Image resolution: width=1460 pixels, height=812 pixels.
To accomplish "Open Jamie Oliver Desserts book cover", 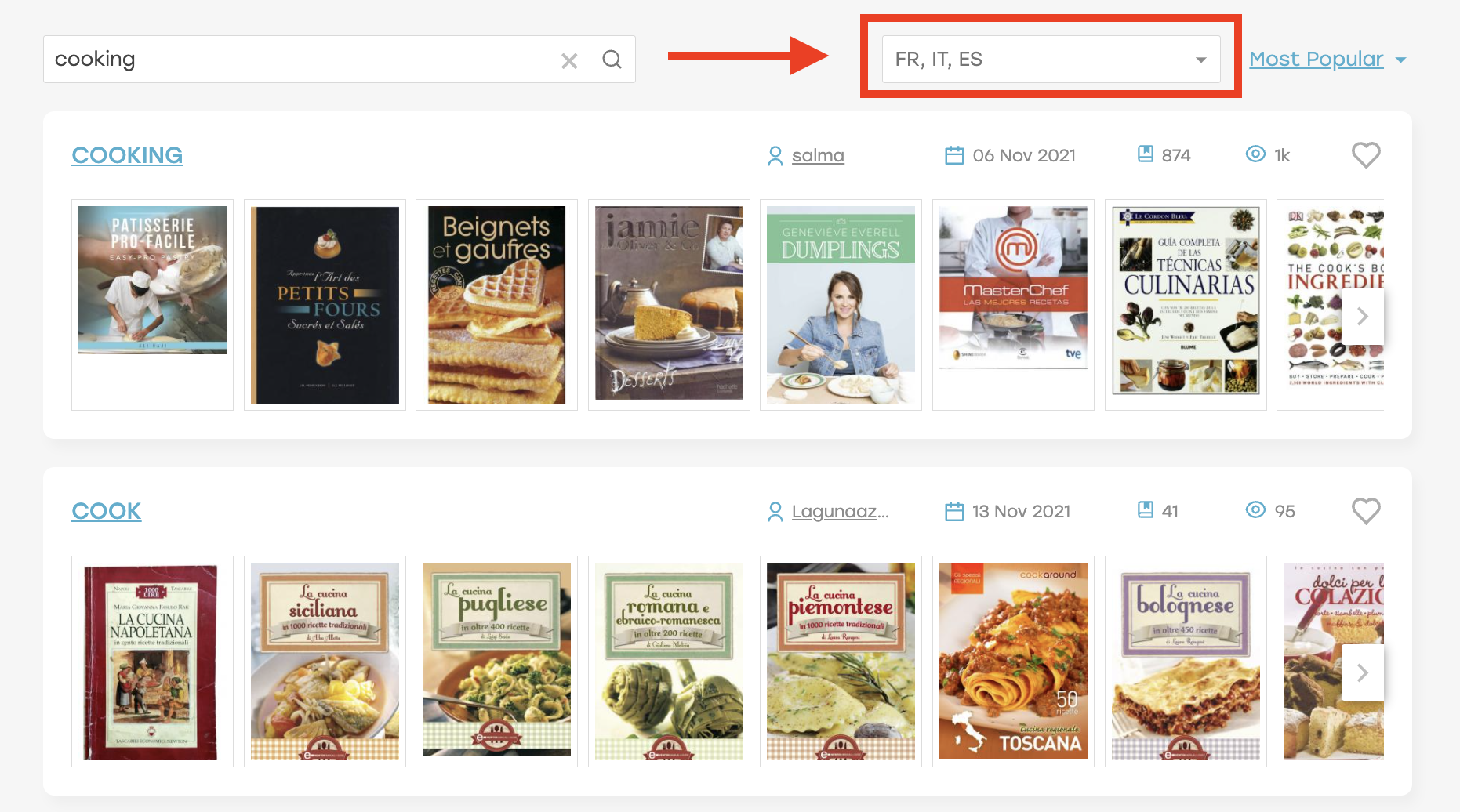I will click(669, 303).
